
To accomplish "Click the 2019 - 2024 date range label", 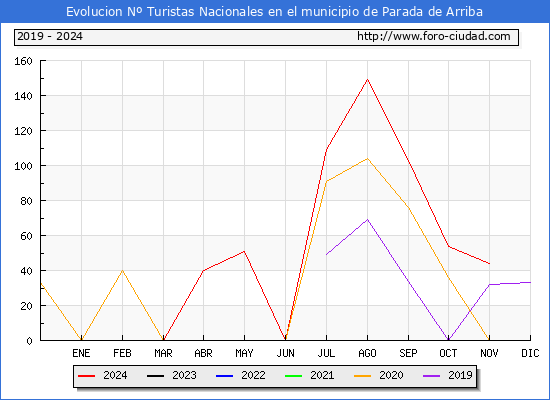I will (x=50, y=36).
